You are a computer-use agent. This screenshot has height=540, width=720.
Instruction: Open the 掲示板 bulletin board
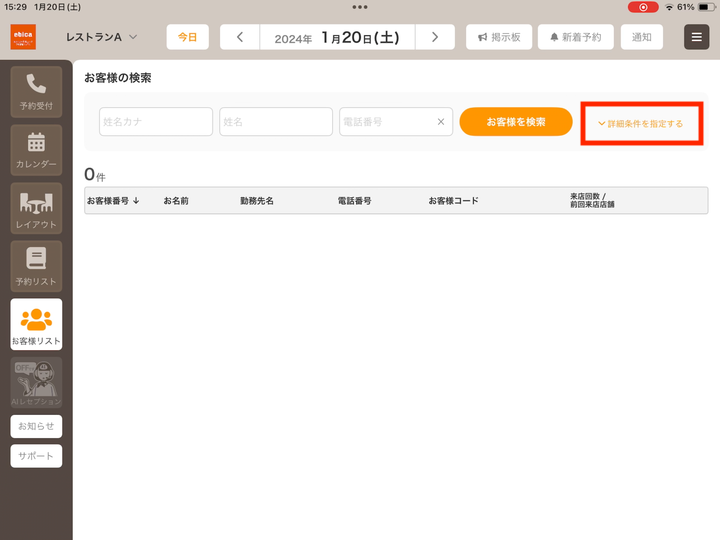click(x=499, y=37)
